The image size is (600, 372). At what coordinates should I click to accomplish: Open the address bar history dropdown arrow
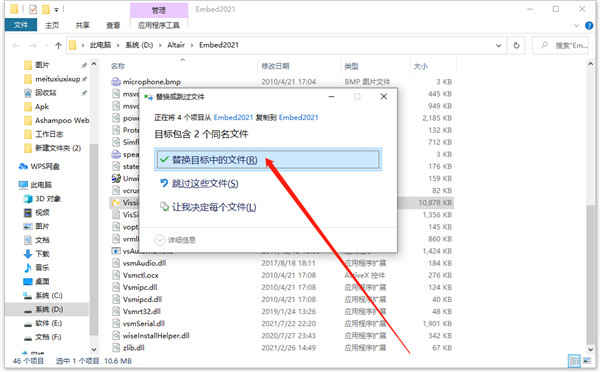coord(499,45)
